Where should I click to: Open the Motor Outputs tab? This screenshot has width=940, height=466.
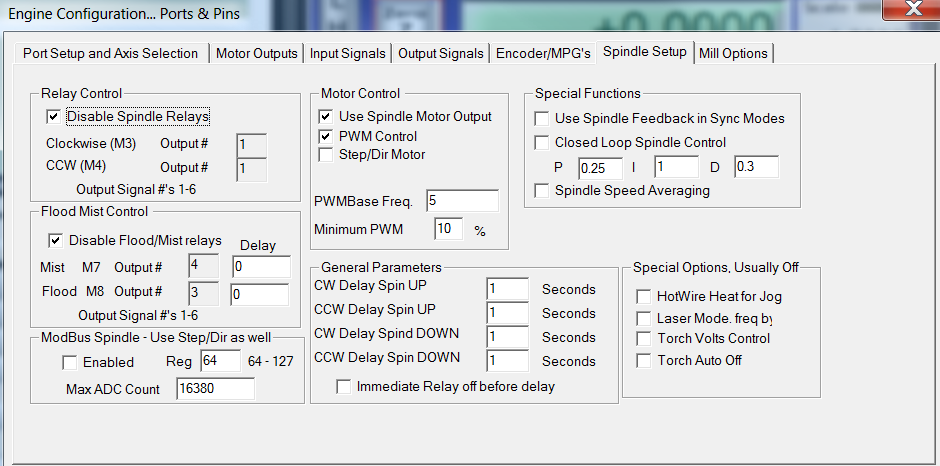pyautogui.click(x=257, y=53)
